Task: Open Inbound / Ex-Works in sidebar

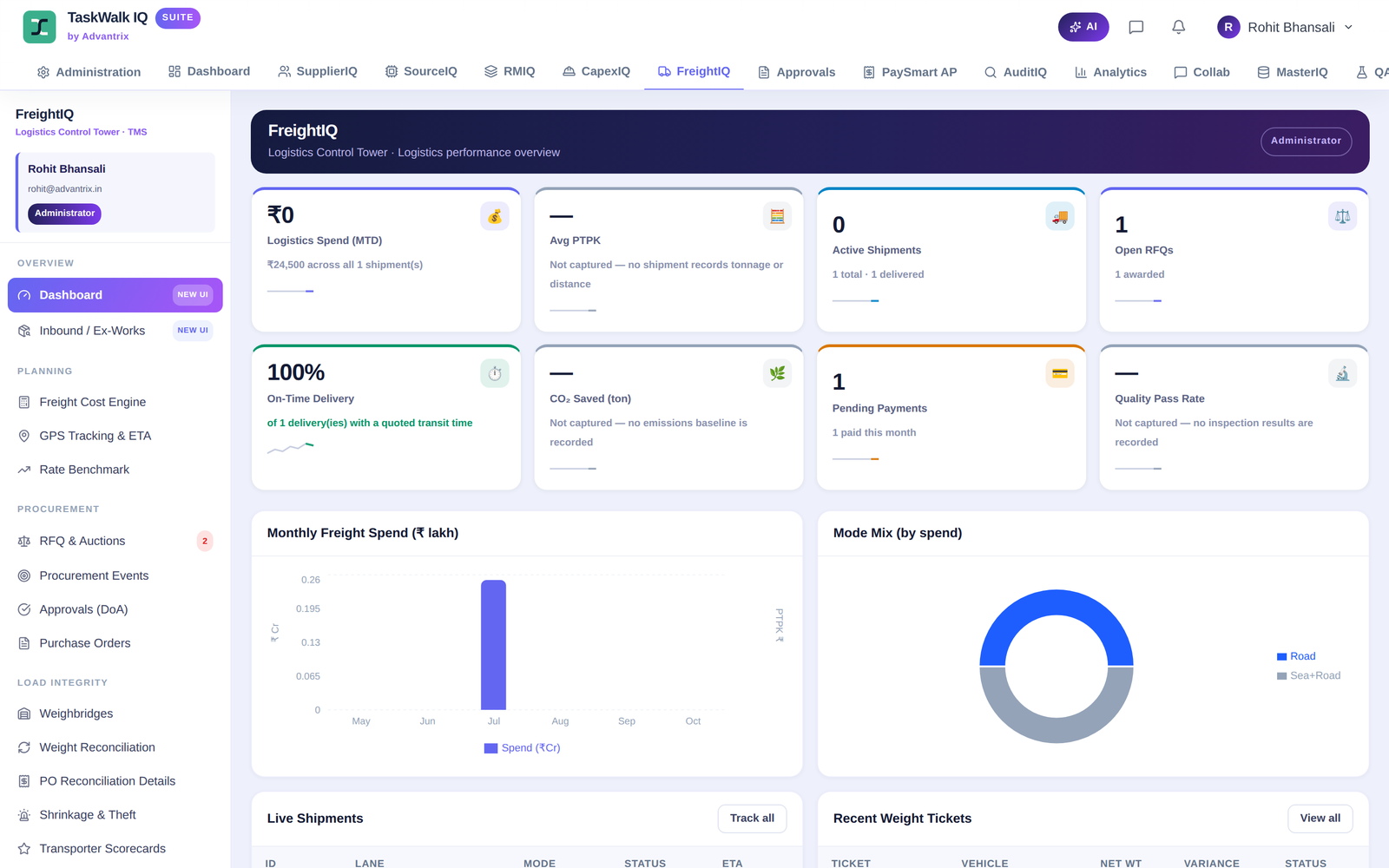Action: (x=115, y=331)
